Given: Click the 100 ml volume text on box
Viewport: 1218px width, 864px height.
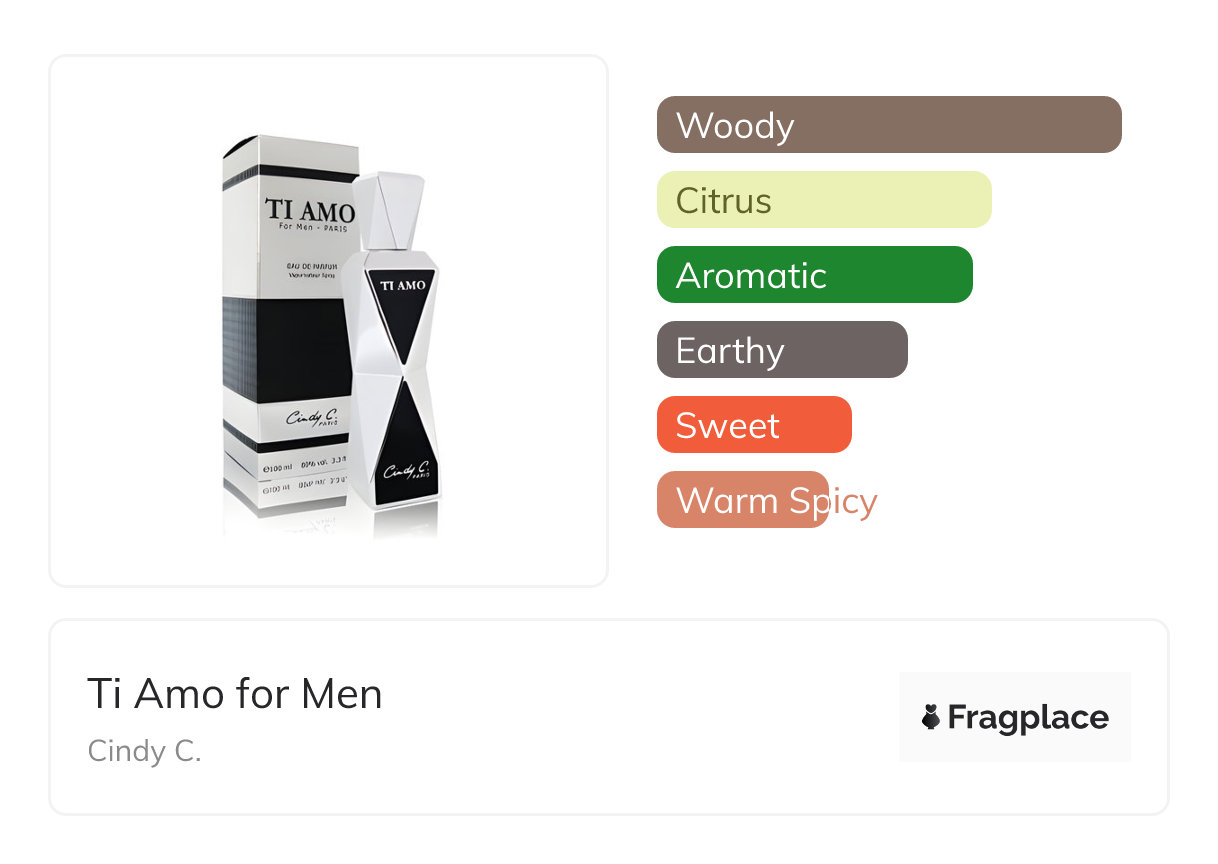Looking at the screenshot, I should (x=278, y=468).
